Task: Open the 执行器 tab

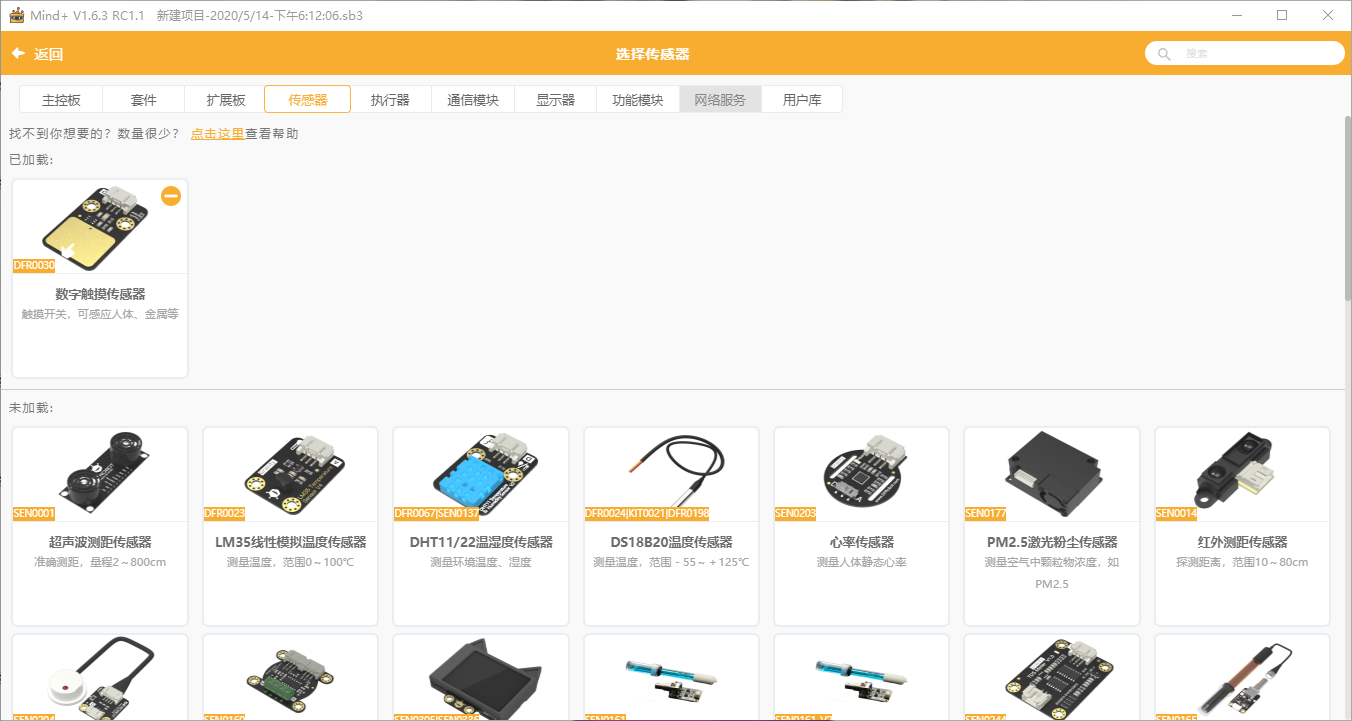Action: [x=390, y=100]
